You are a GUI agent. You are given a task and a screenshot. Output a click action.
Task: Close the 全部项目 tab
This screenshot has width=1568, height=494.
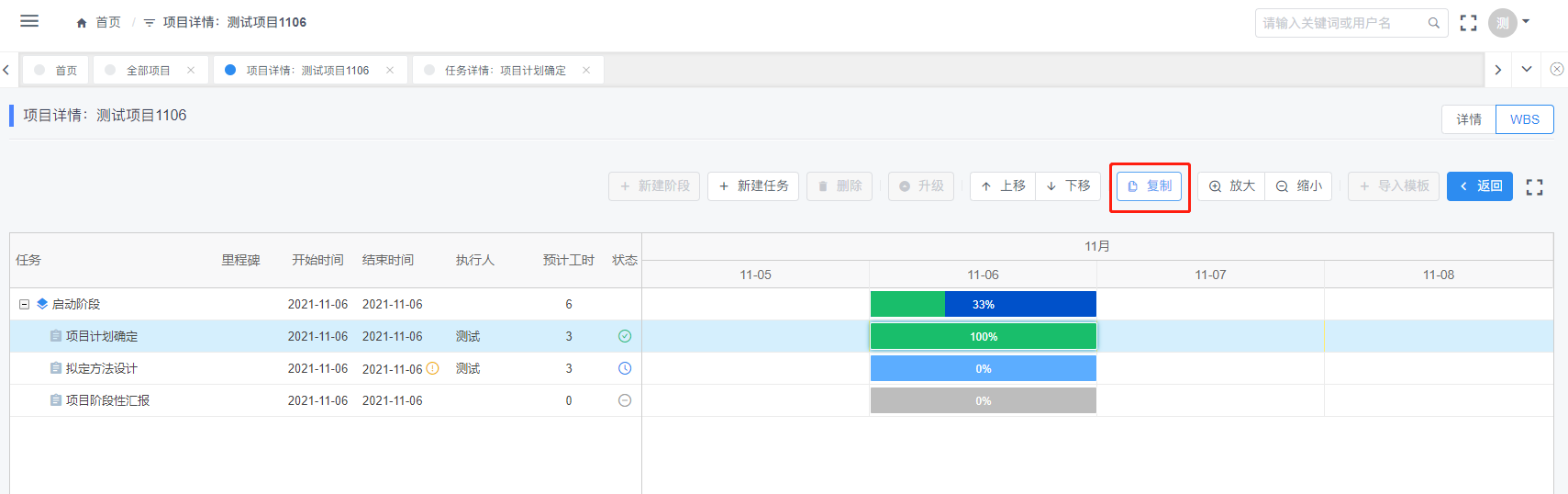[x=191, y=70]
